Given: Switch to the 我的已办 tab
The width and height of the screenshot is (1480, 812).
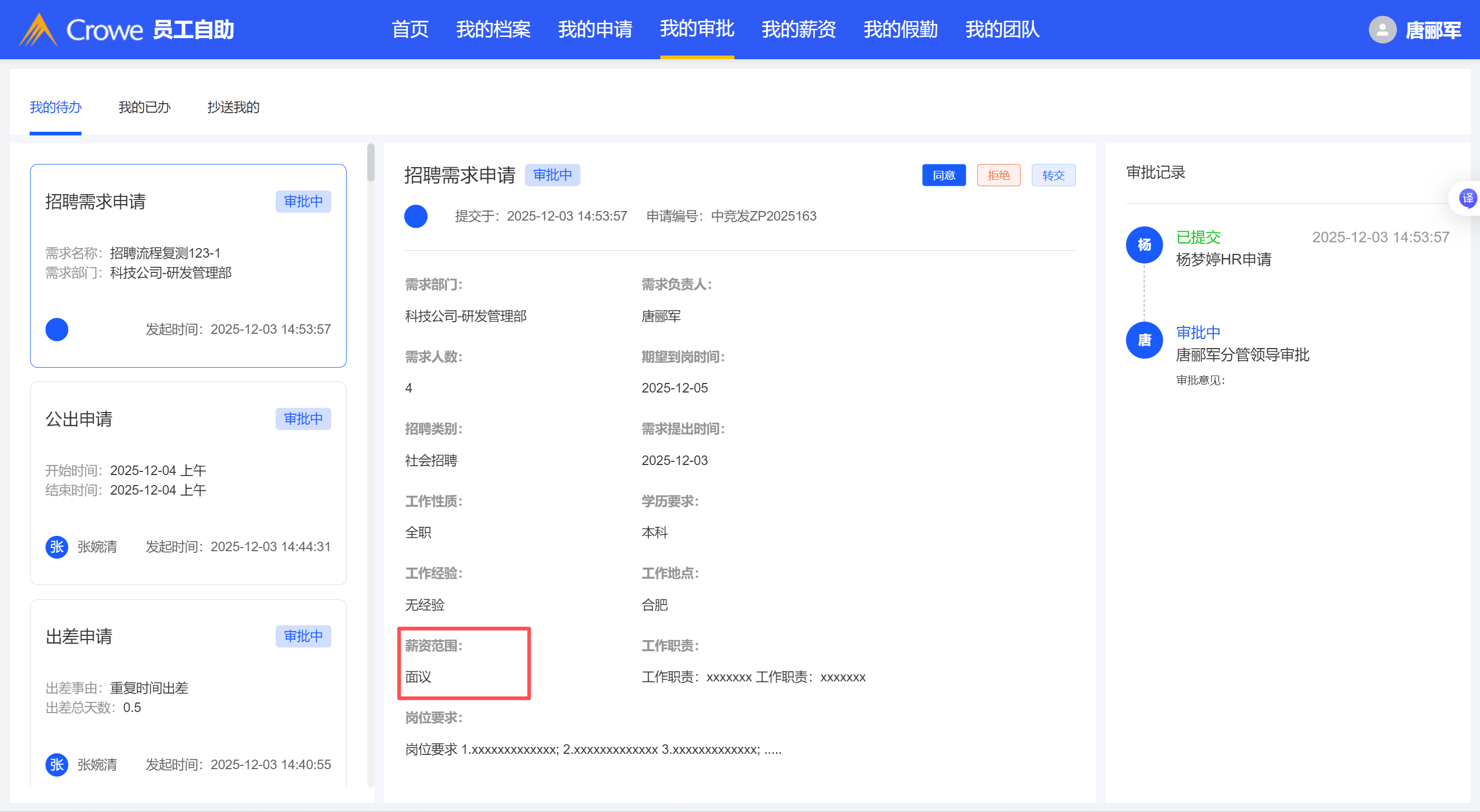Looking at the screenshot, I should [x=144, y=107].
